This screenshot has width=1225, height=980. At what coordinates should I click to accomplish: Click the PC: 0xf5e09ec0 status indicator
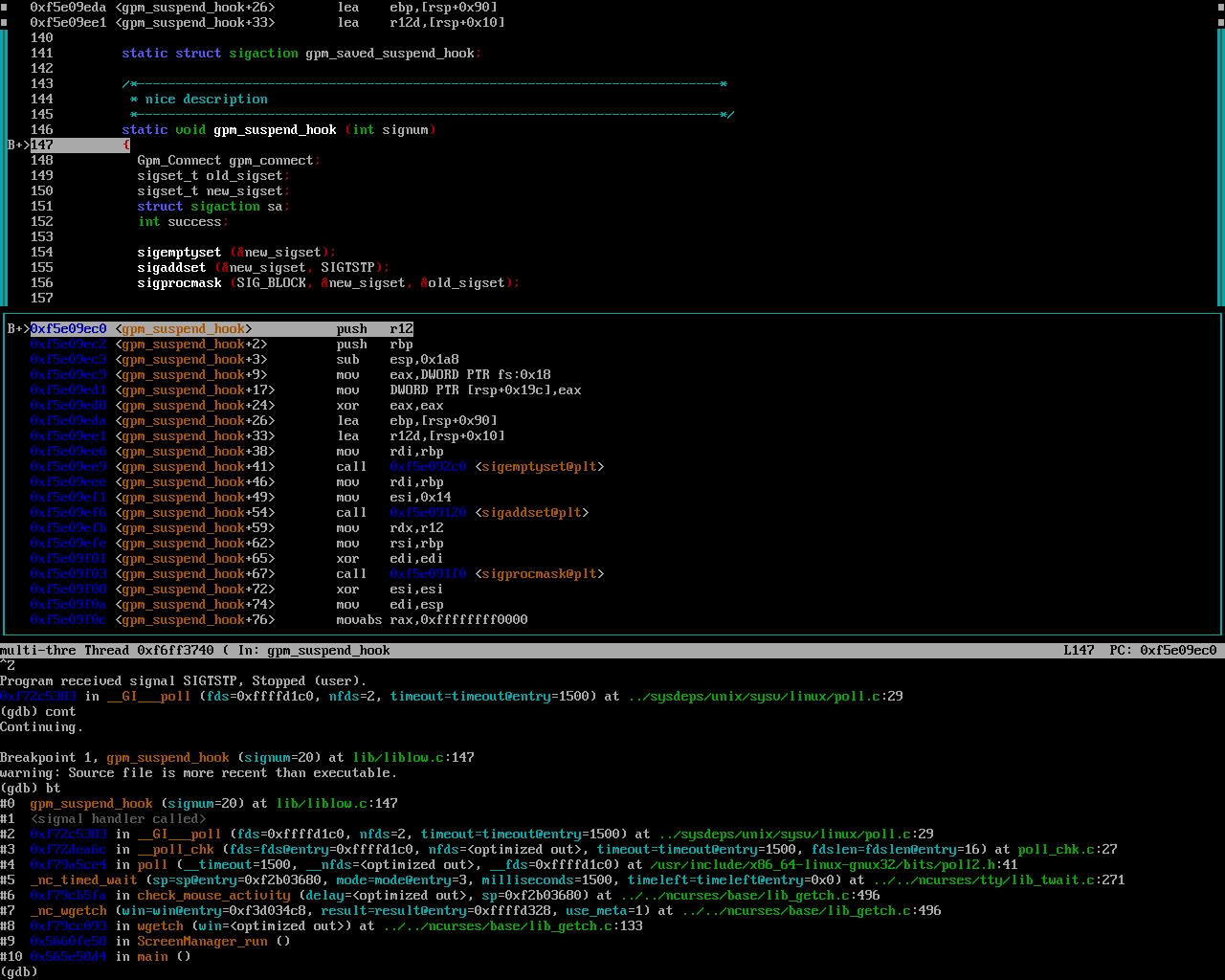point(1163,651)
